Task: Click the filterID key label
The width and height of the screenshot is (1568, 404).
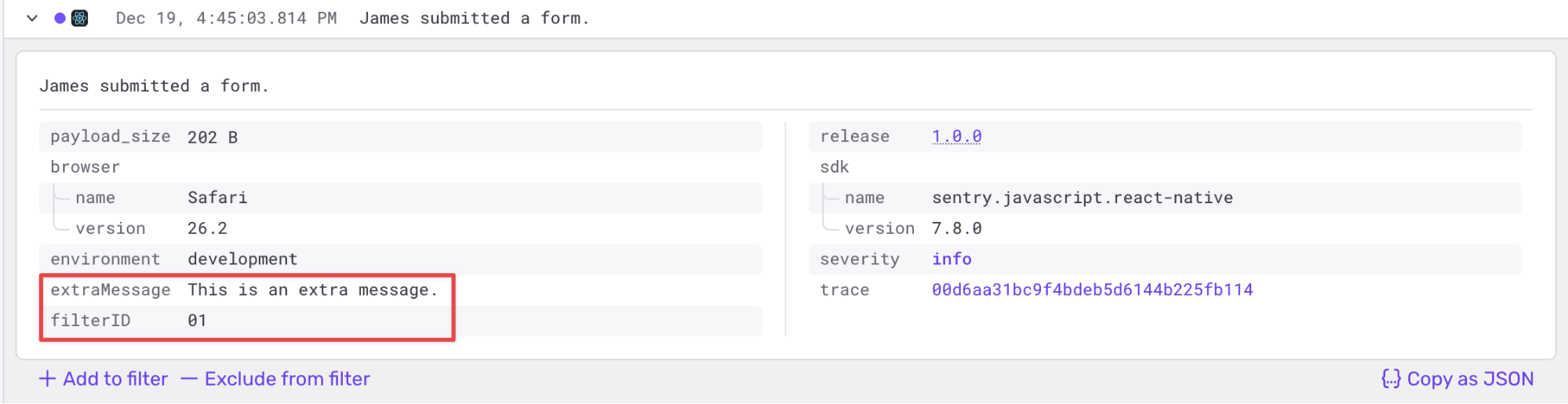Action: coord(90,321)
